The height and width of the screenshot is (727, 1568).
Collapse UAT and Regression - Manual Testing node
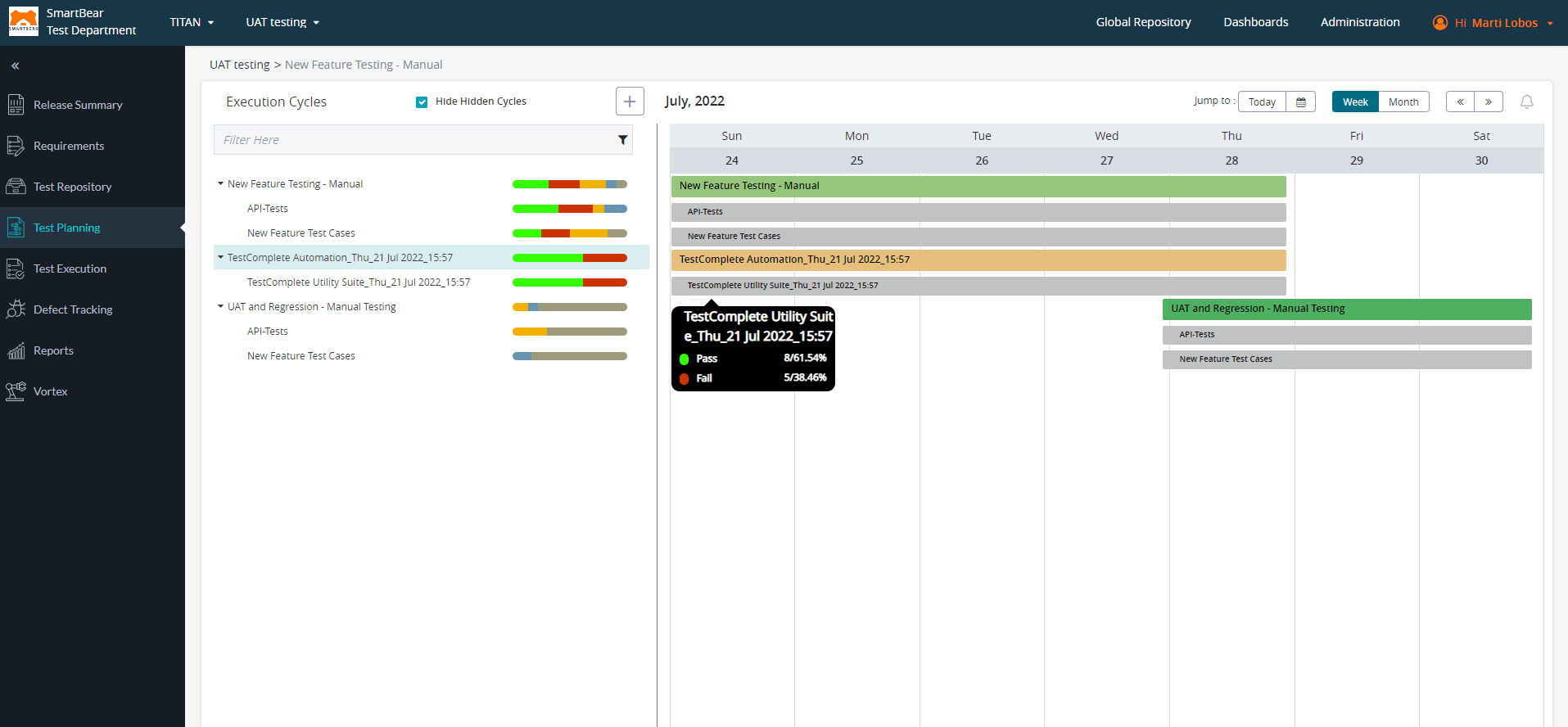(x=220, y=306)
